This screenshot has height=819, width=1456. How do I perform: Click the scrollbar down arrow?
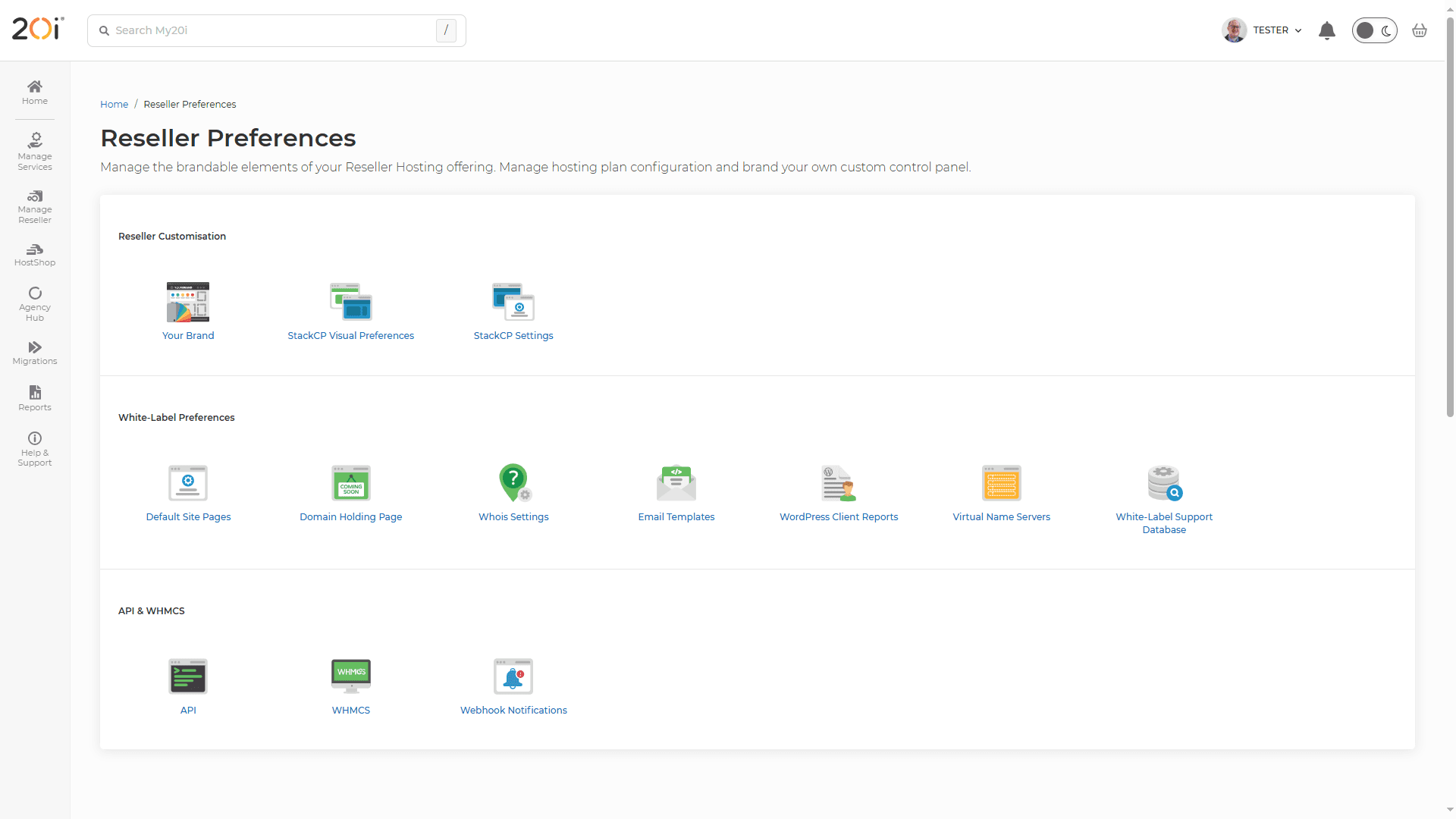1450,810
